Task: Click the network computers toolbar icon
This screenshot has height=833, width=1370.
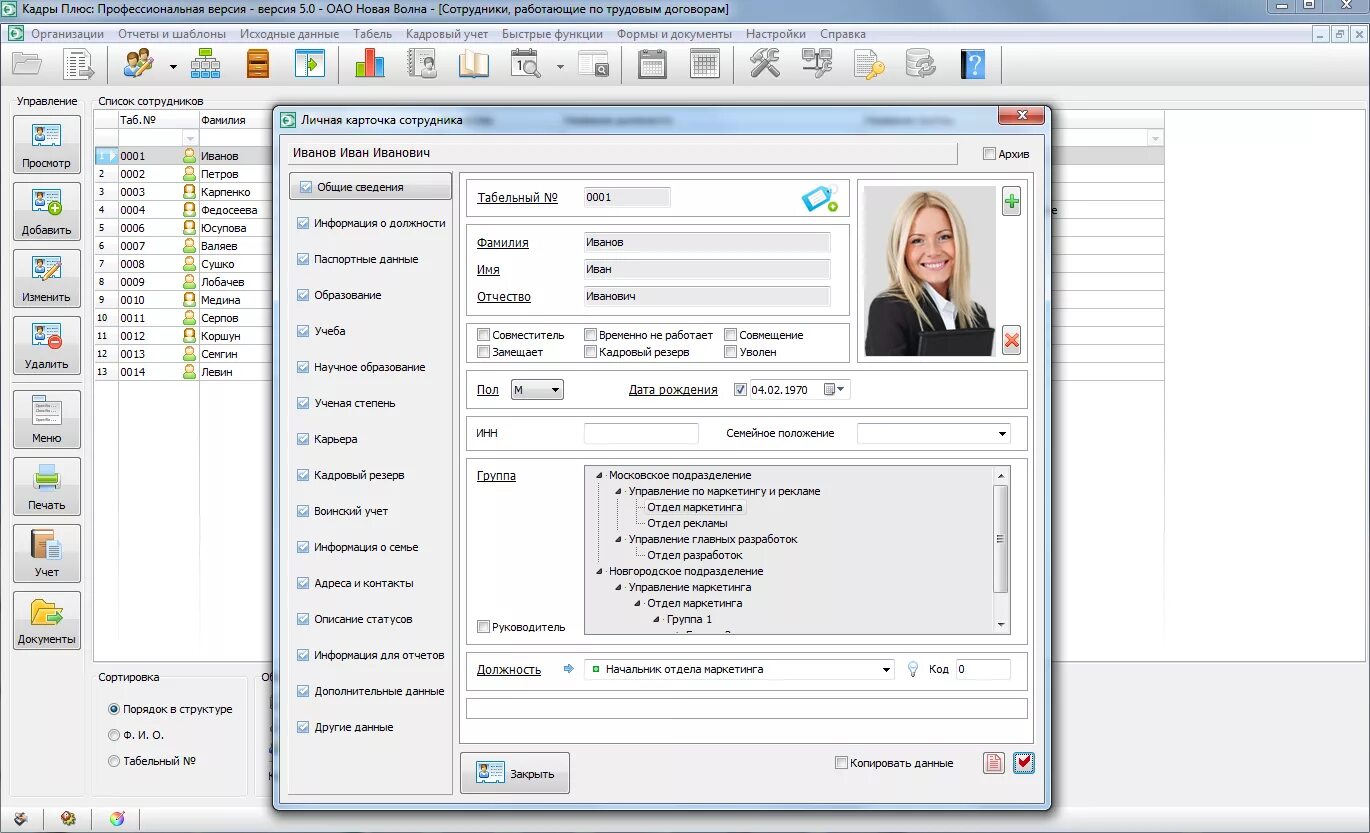Action: pos(817,64)
